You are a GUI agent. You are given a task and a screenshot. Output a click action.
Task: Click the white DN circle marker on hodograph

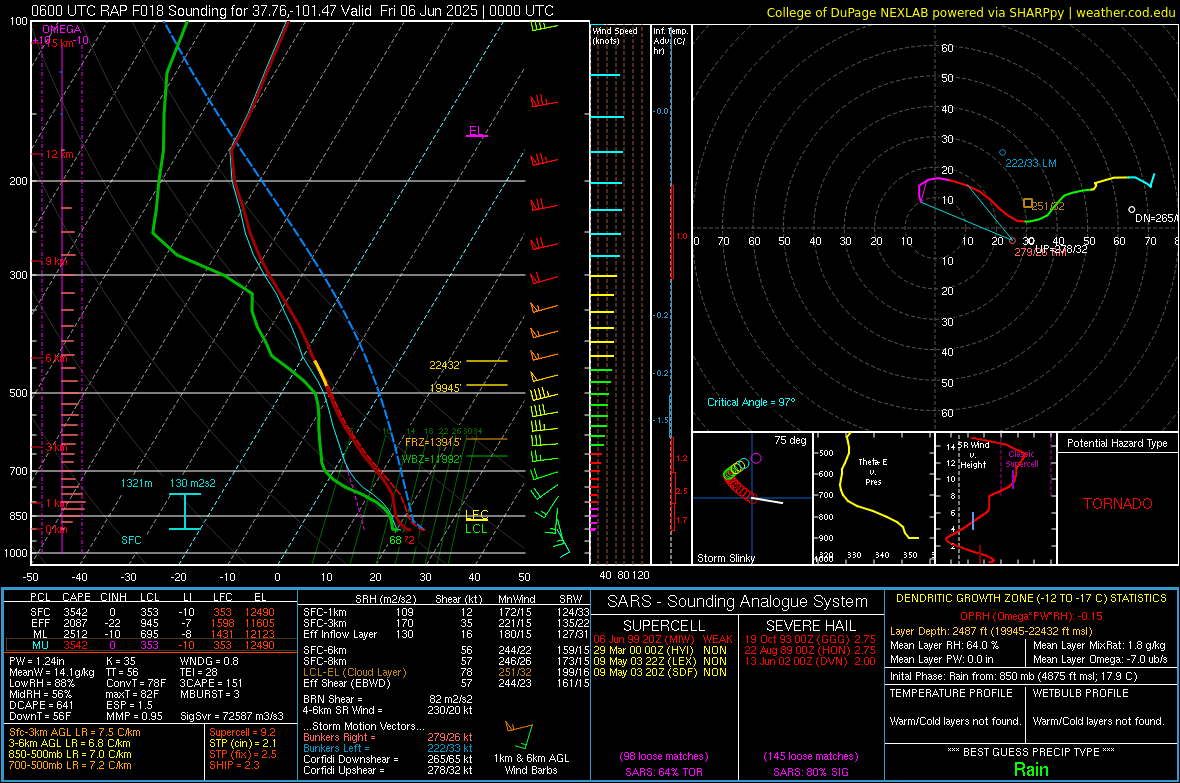(1131, 210)
